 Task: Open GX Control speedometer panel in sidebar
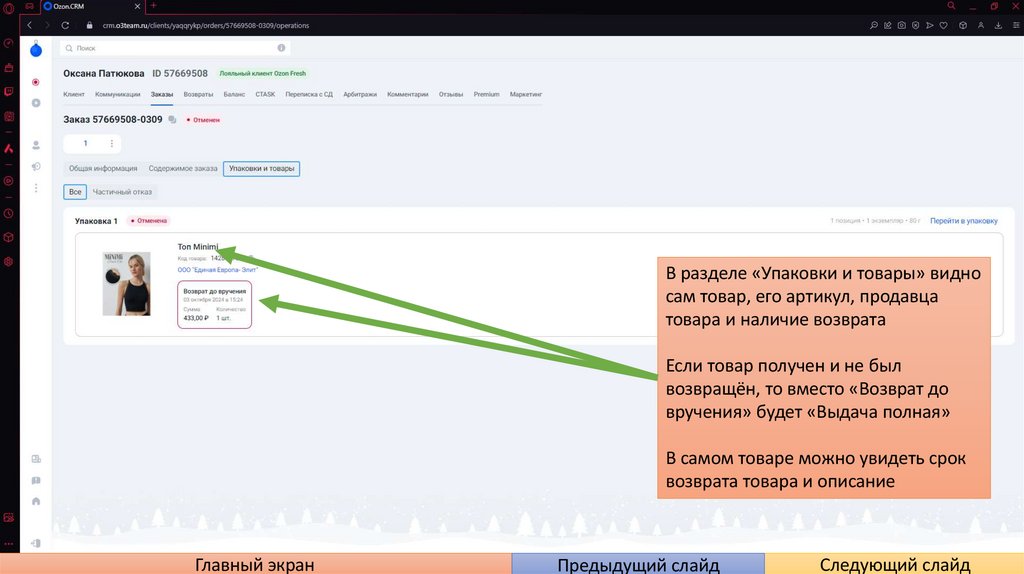[x=8, y=44]
